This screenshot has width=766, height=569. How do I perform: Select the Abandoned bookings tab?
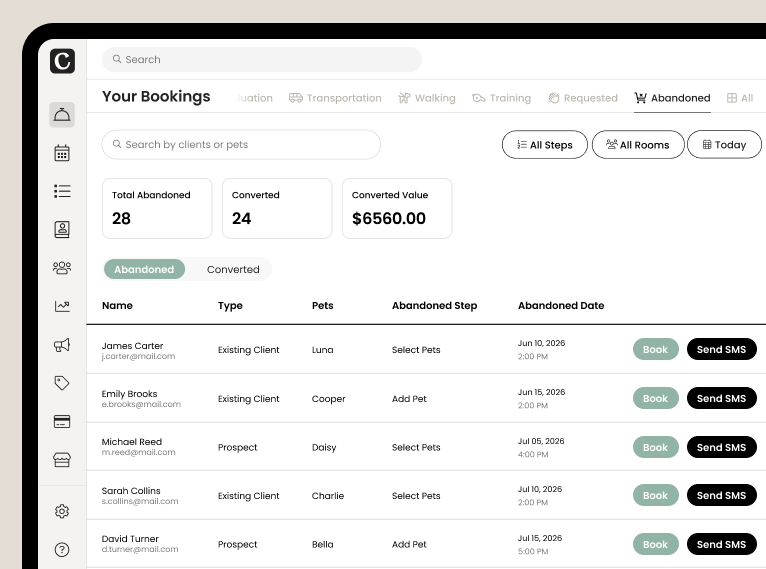click(672, 98)
